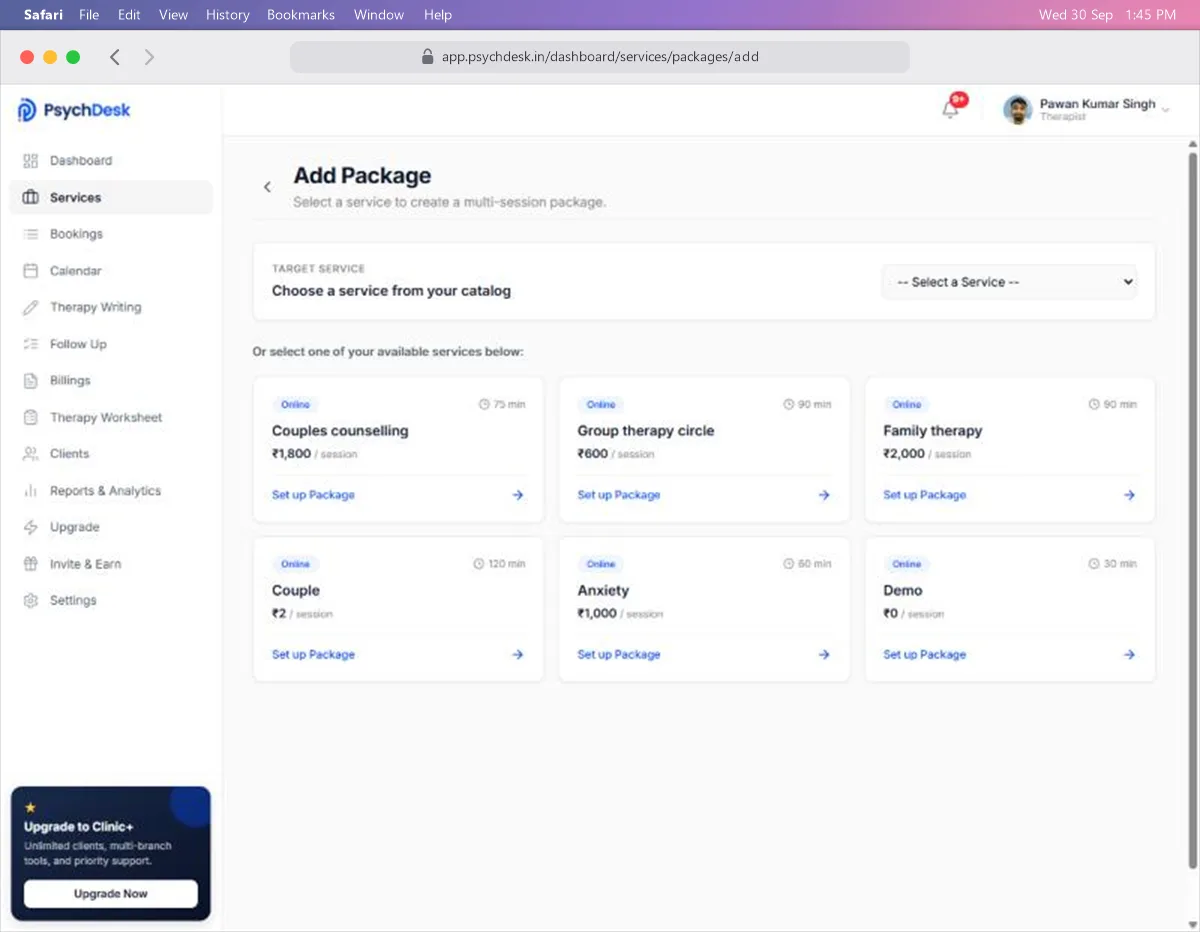Click the Follow Up checklist icon
The image size is (1200, 932).
pyautogui.click(x=30, y=344)
